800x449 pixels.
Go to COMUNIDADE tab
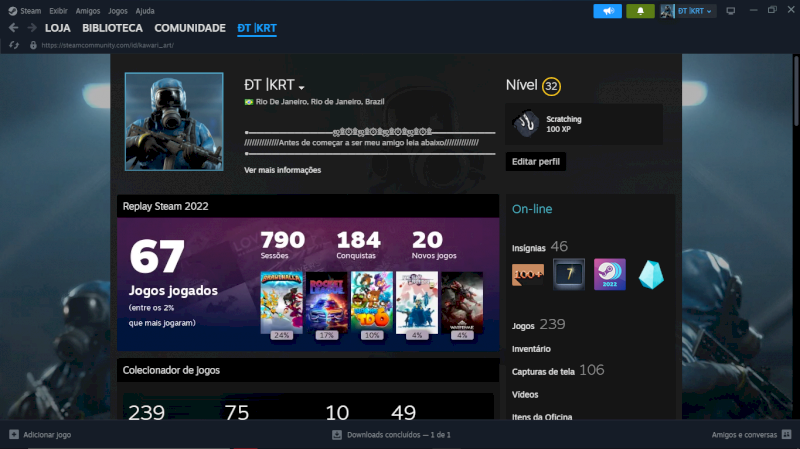pyautogui.click(x=190, y=28)
